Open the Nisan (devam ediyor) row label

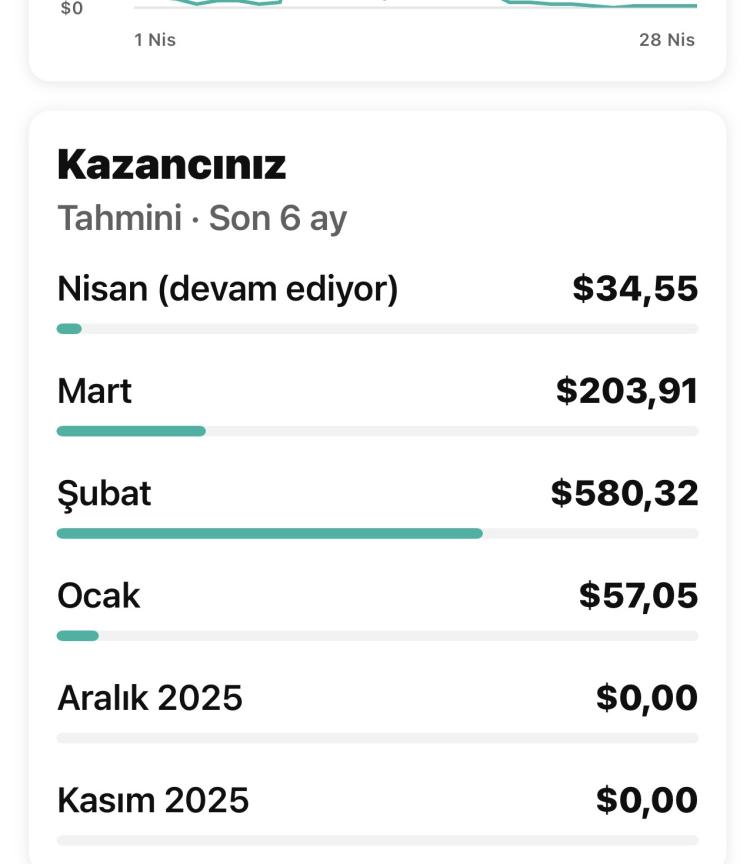tap(227, 289)
